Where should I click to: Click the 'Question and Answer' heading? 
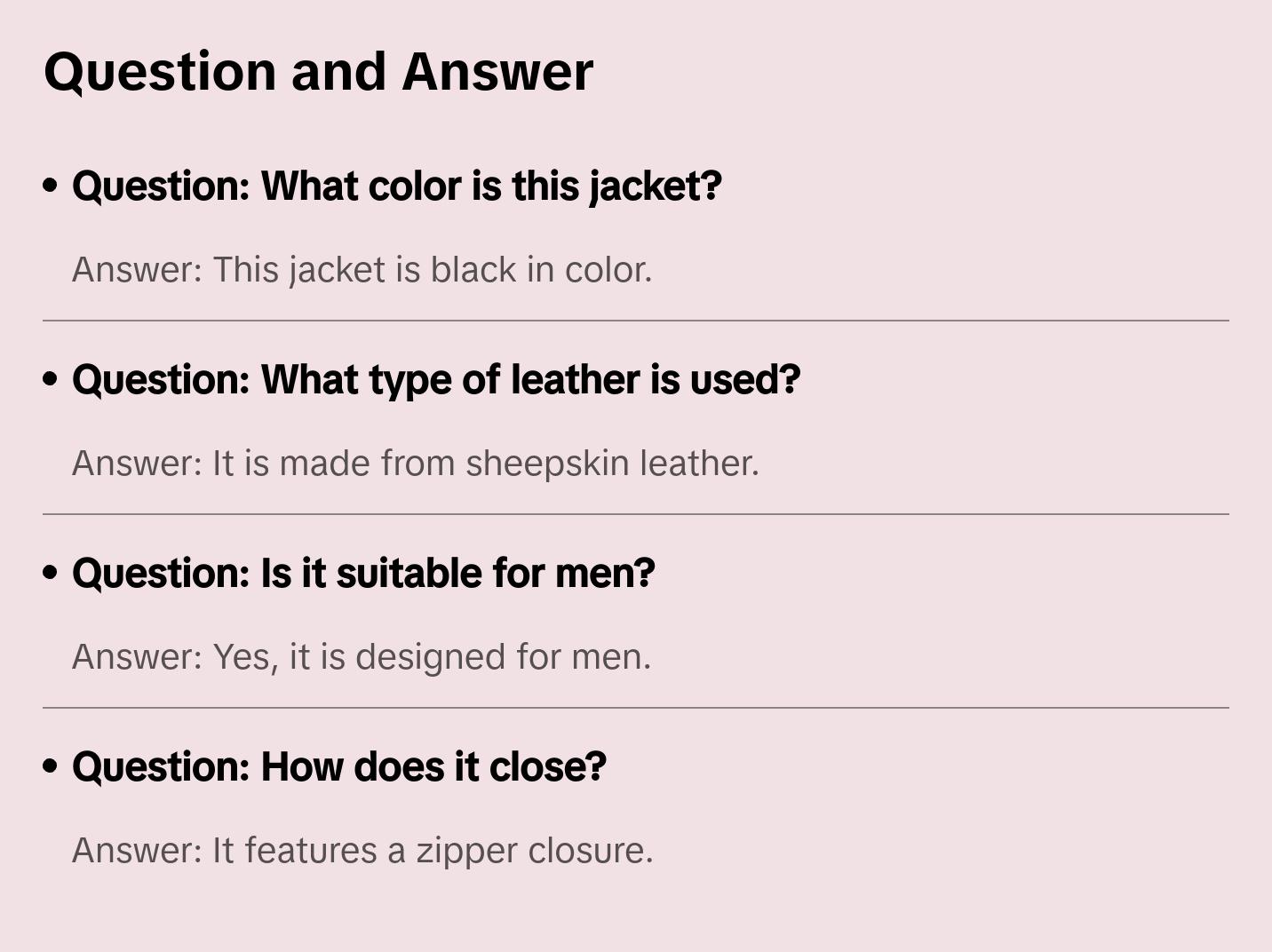[318, 71]
